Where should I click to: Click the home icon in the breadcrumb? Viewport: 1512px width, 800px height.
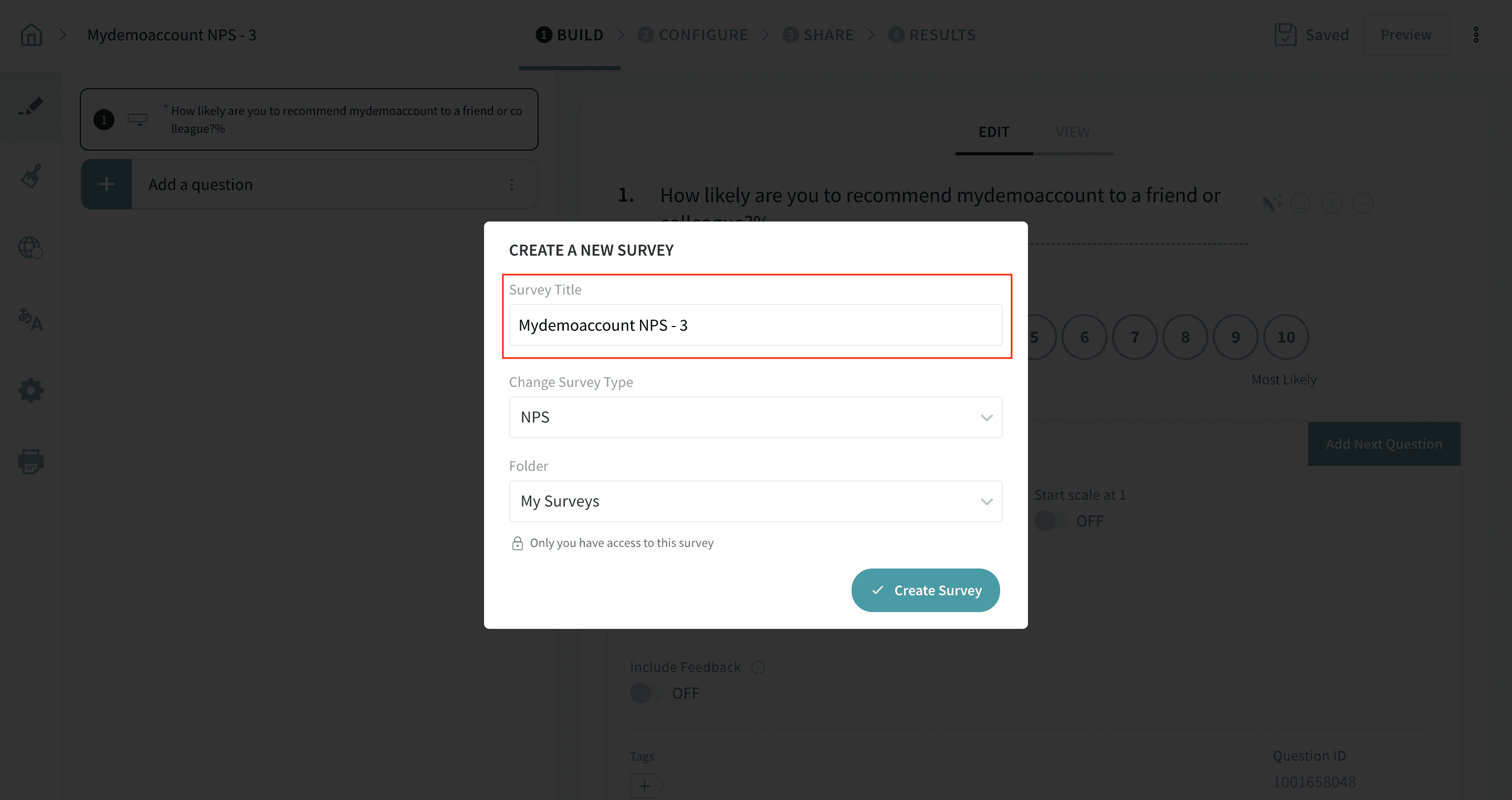tap(31, 35)
